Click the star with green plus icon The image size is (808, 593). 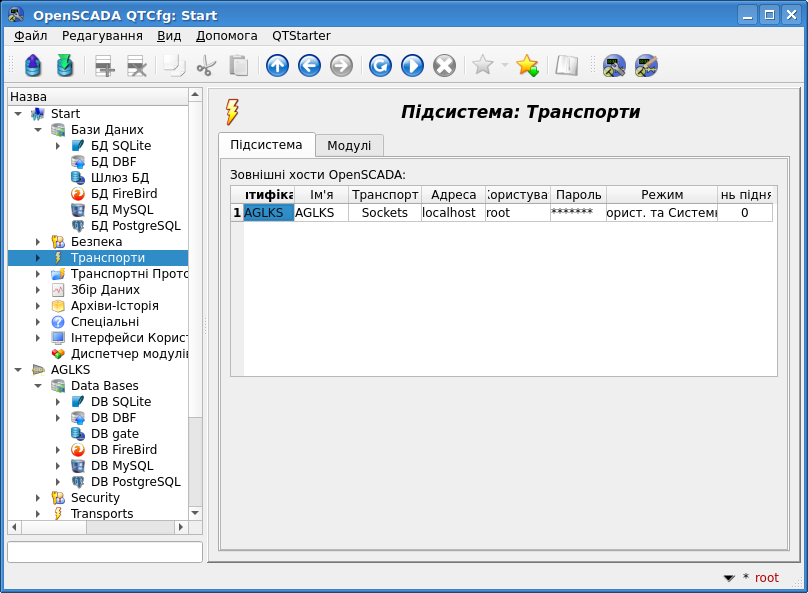(527, 66)
